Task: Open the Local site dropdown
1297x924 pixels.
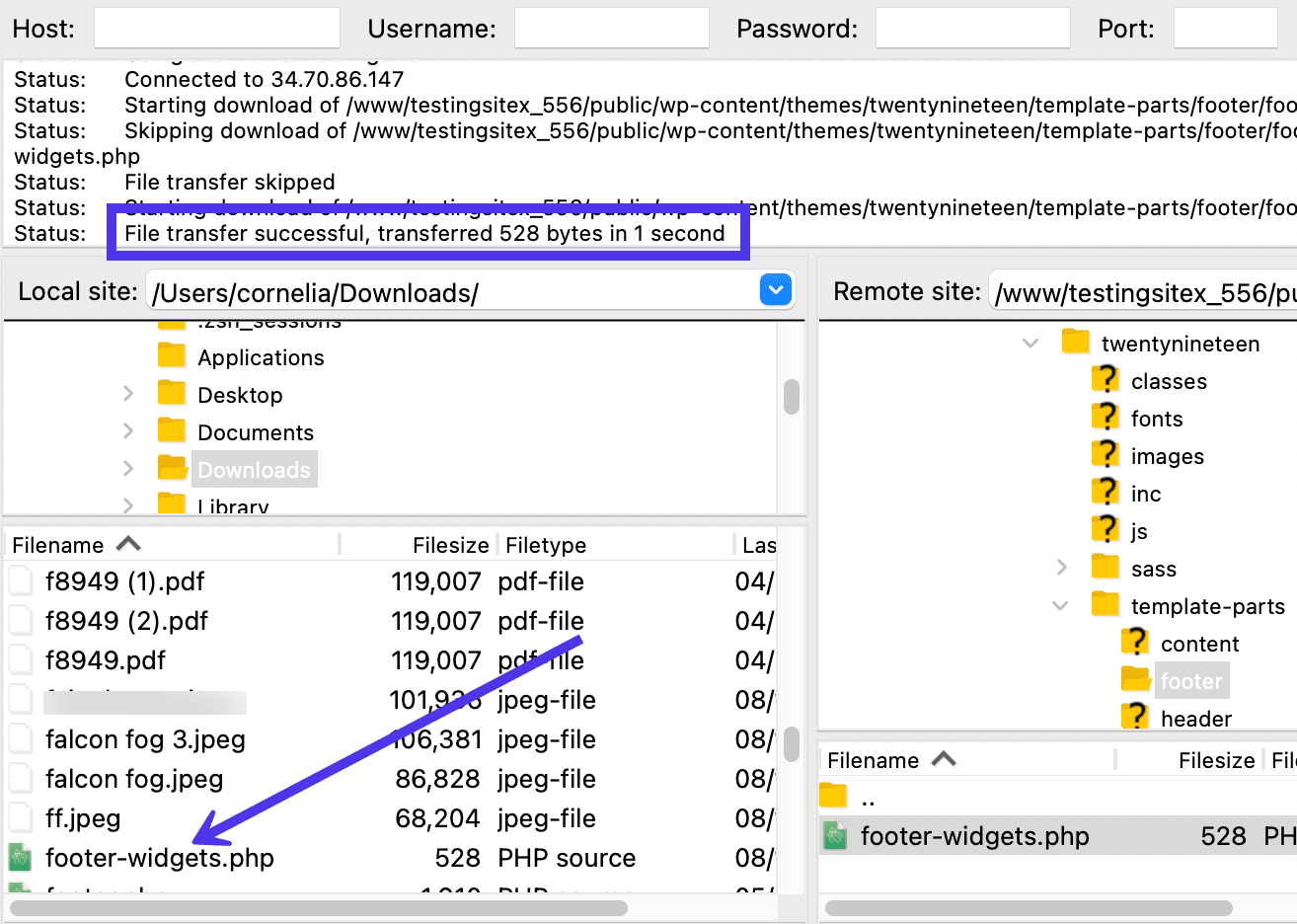Action: pos(776,289)
